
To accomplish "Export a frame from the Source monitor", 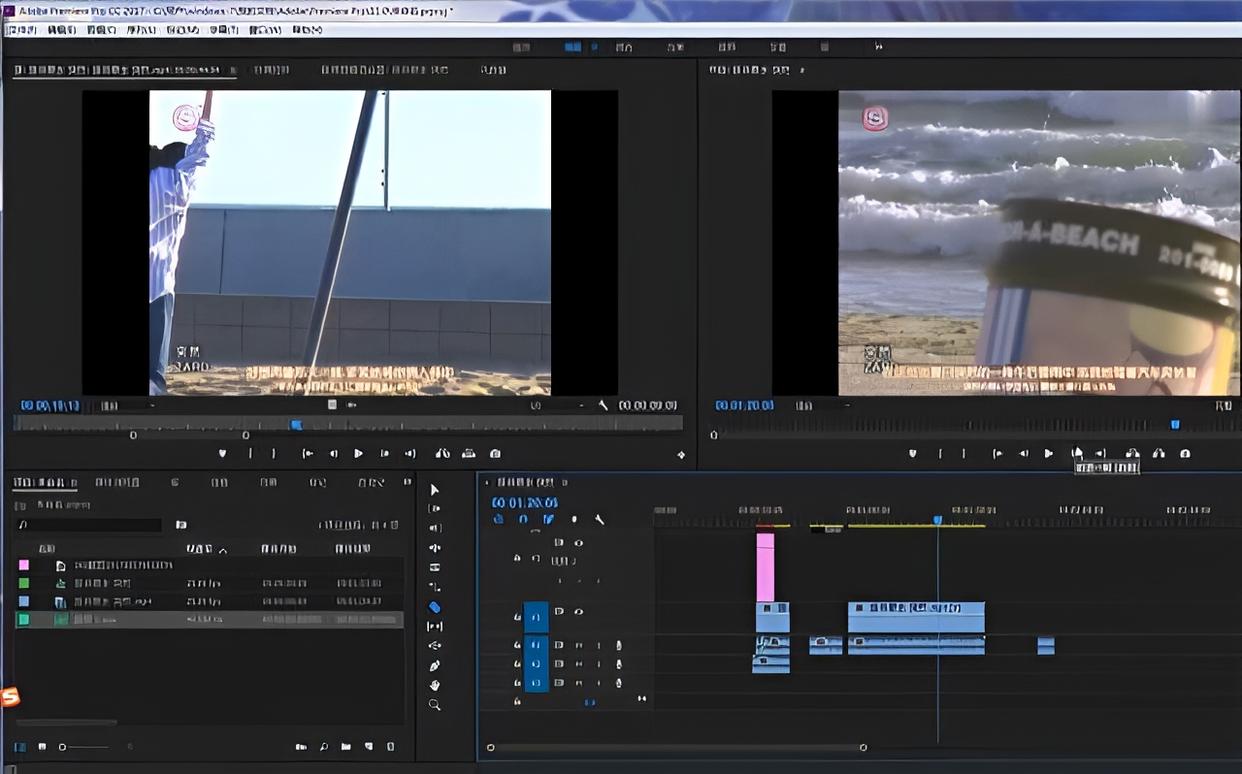I will [x=494, y=454].
